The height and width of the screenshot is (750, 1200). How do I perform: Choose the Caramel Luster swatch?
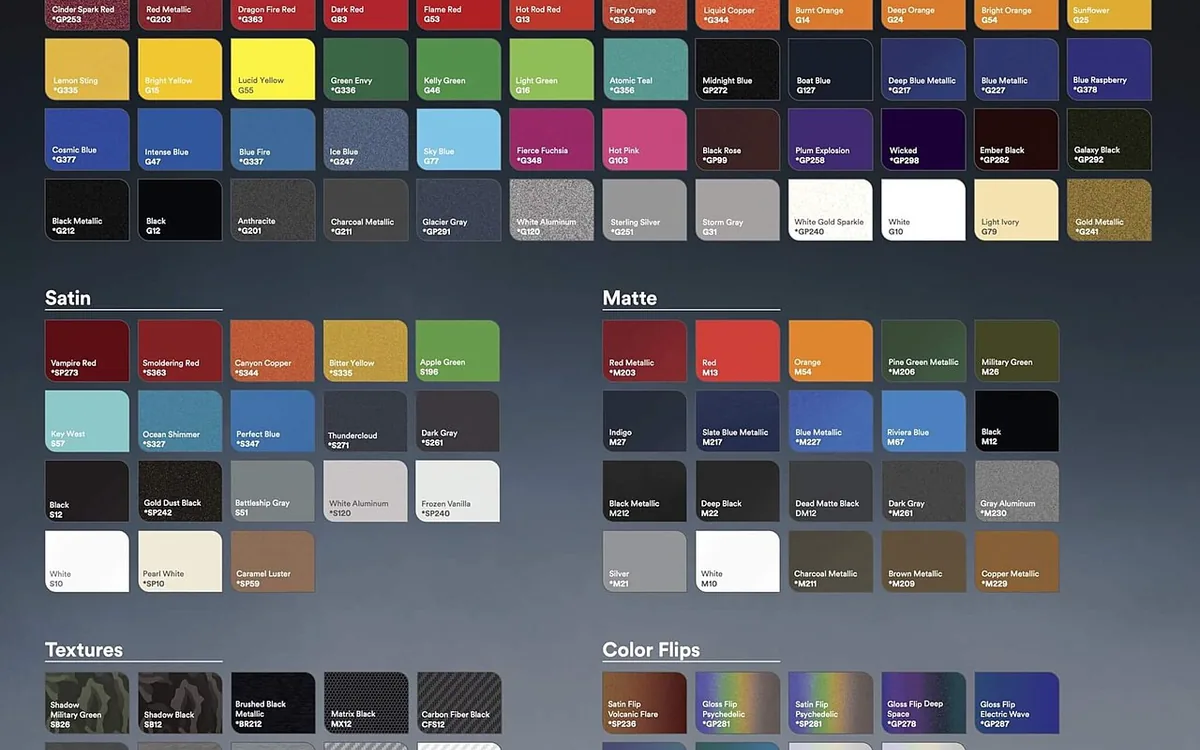[273, 561]
